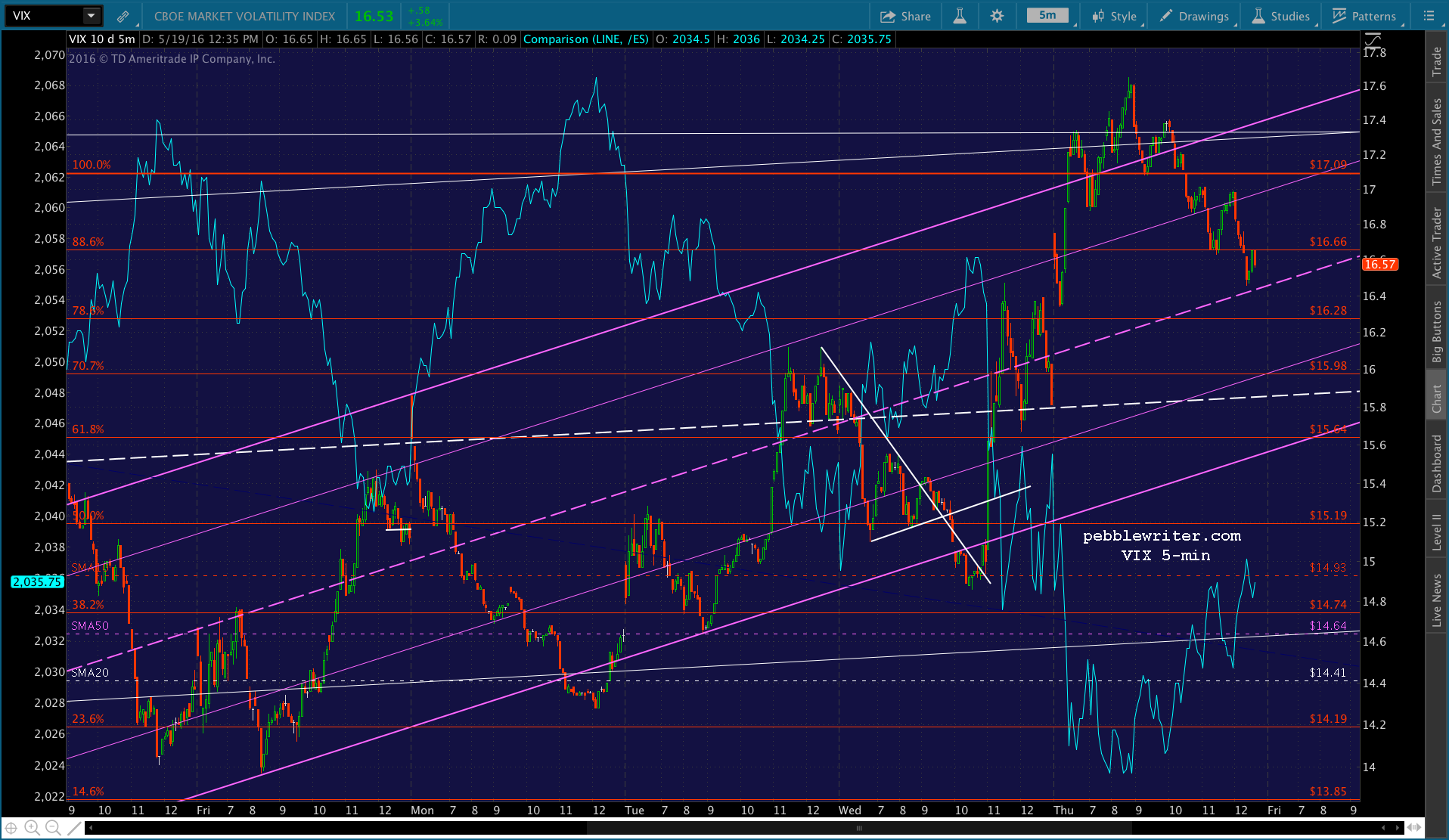Viewport: 1449px width, 840px height.
Task: Click the expand-axis double arrow at bottom right
Action: (1413, 828)
